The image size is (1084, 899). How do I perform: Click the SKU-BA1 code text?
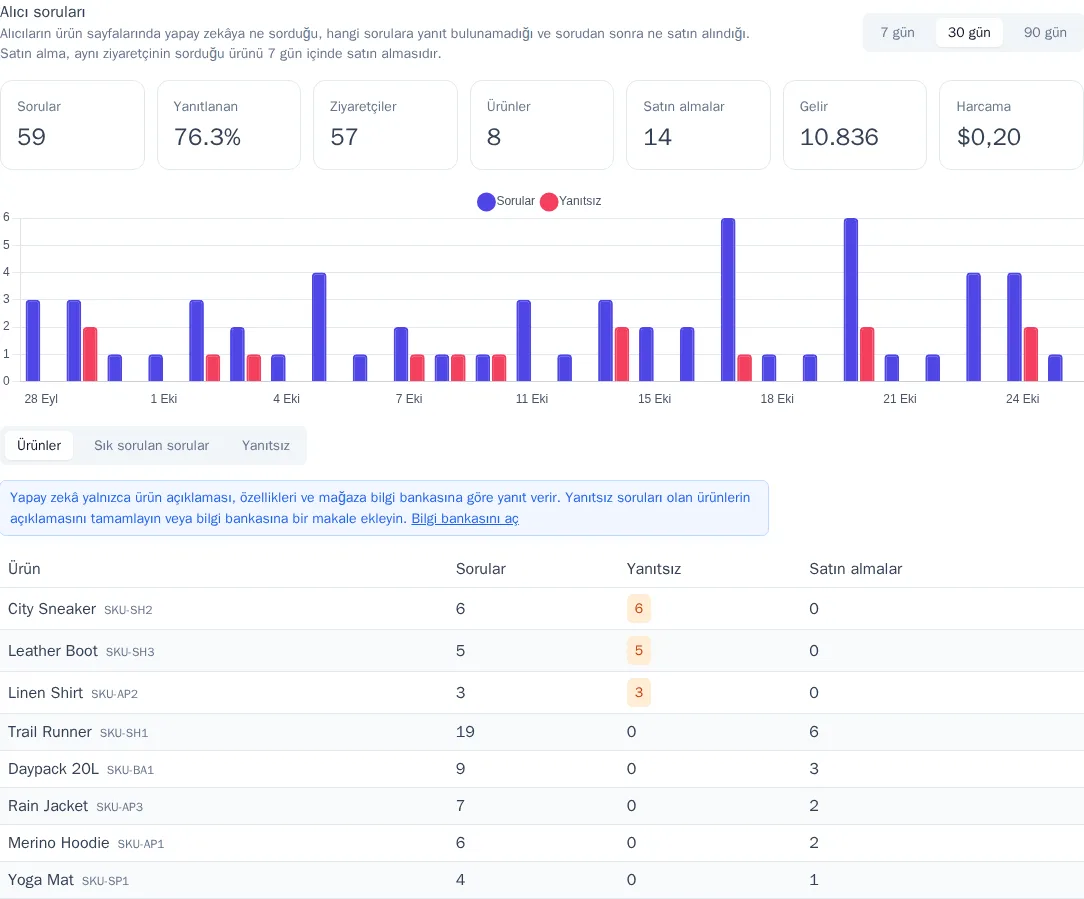coord(130,770)
